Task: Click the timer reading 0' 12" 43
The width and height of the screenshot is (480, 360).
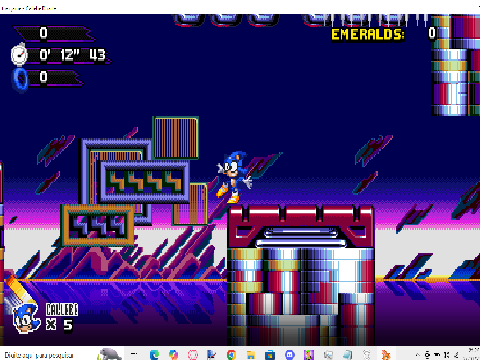Action: coord(72,55)
